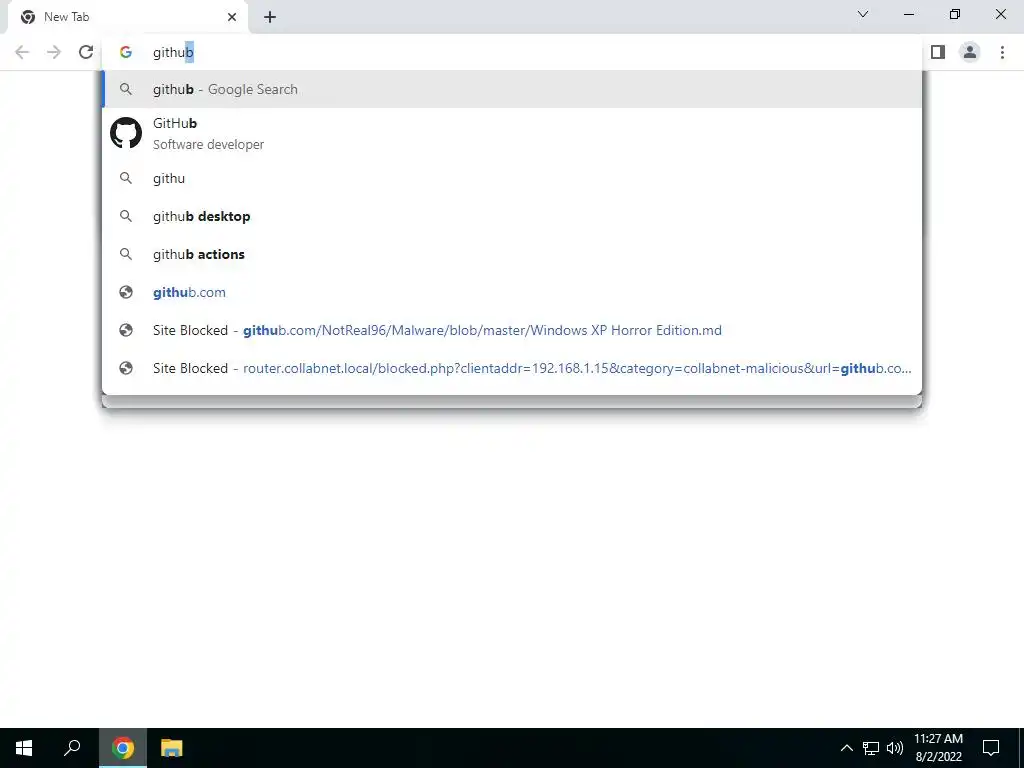1024x768 pixels.
Task: Choose the 'githu' search suggestion
Action: 511,178
